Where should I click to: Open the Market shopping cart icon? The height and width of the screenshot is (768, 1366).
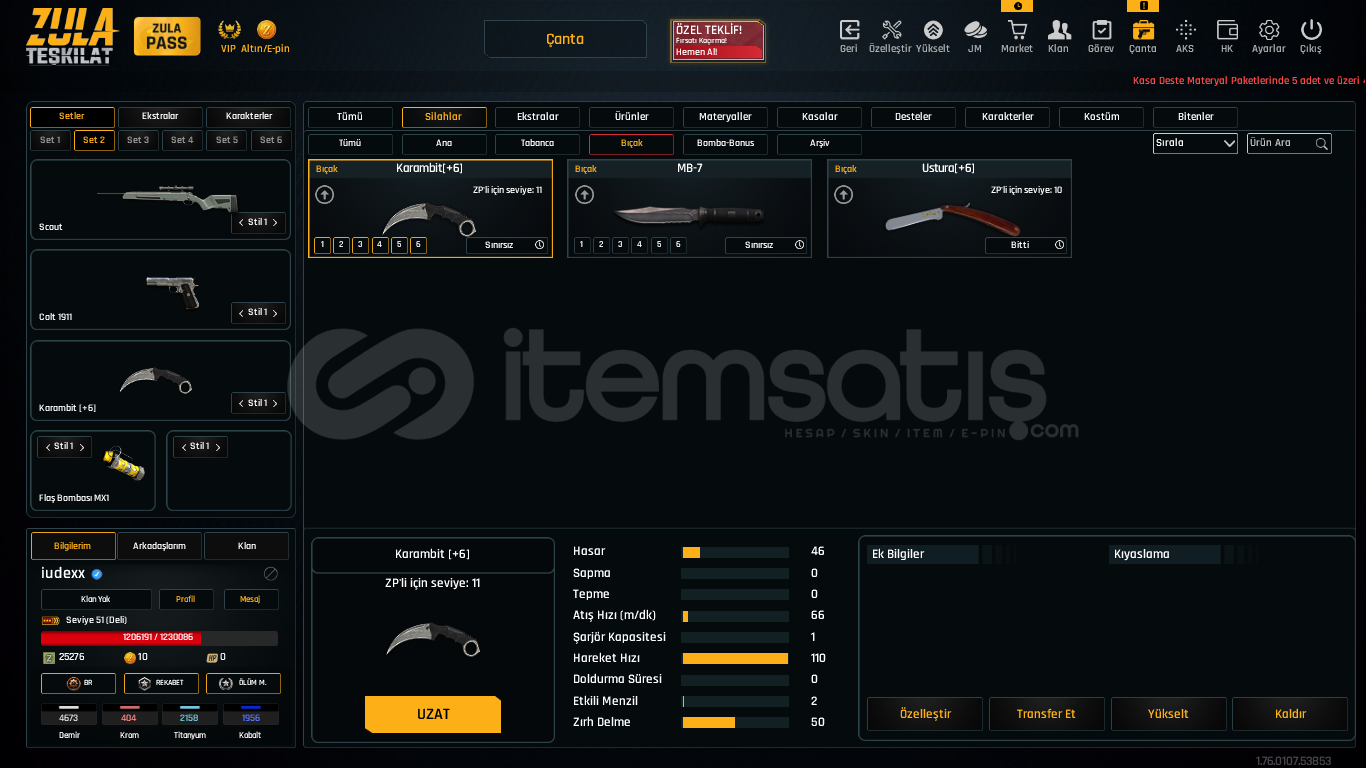[x=1017, y=29]
